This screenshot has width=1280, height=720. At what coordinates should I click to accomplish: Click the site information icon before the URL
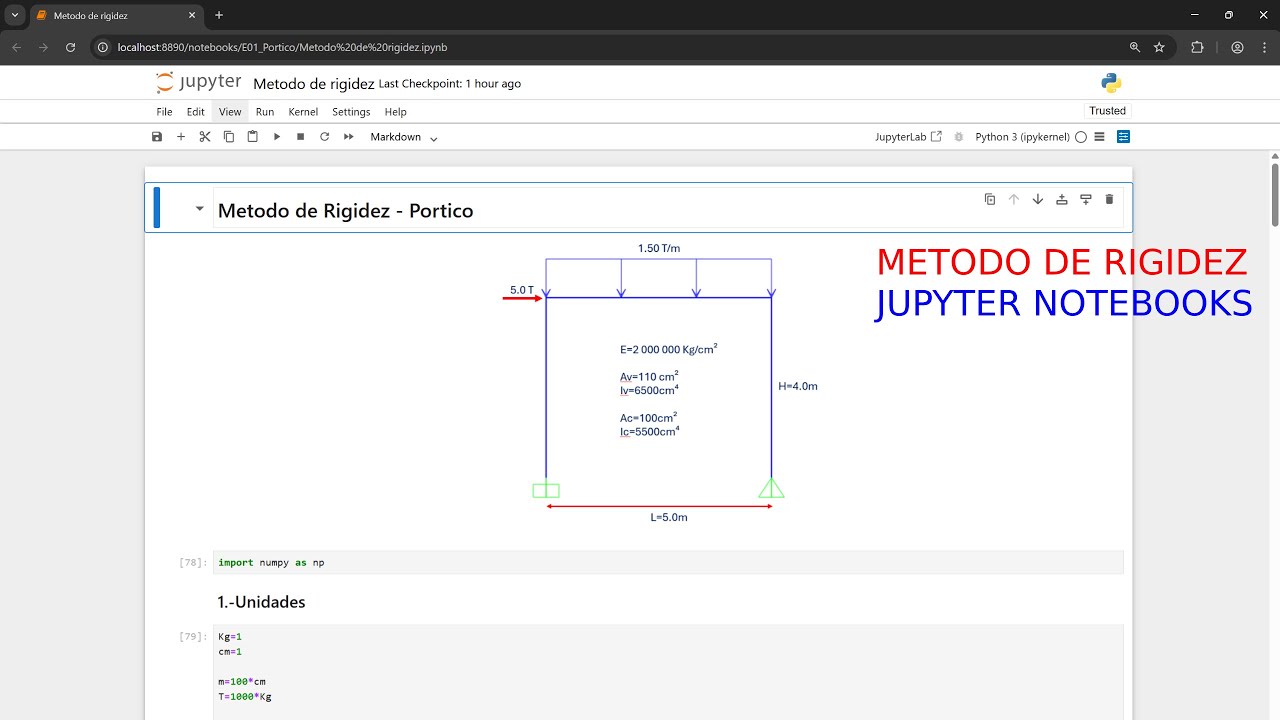pyautogui.click(x=102, y=47)
